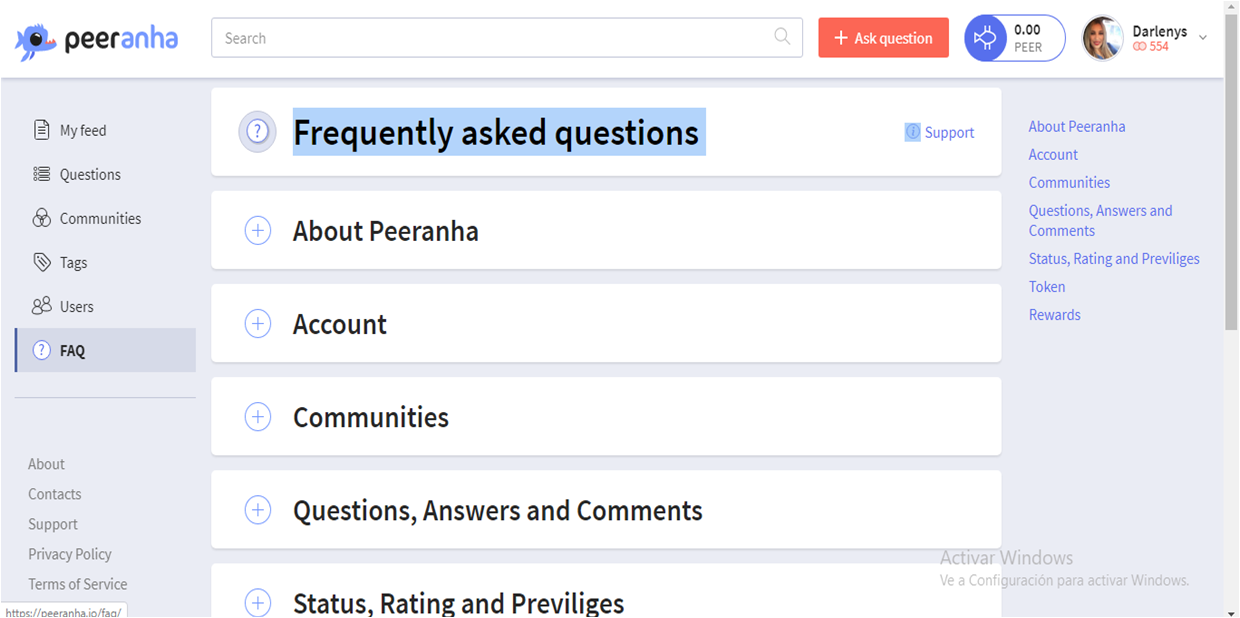The width and height of the screenshot is (1240, 618).
Task: Open Users in sidebar
Action: coord(105,306)
